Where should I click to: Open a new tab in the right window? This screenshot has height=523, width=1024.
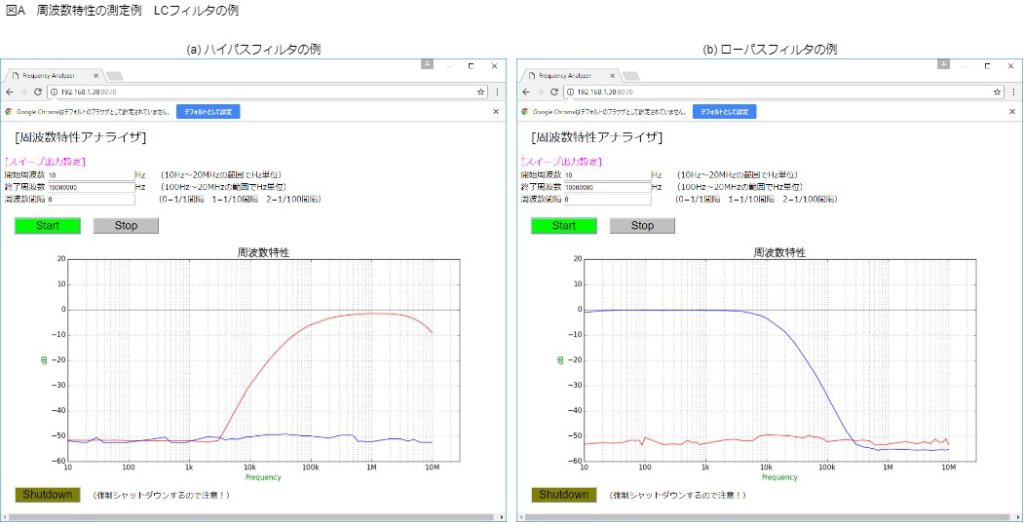pyautogui.click(x=631, y=76)
